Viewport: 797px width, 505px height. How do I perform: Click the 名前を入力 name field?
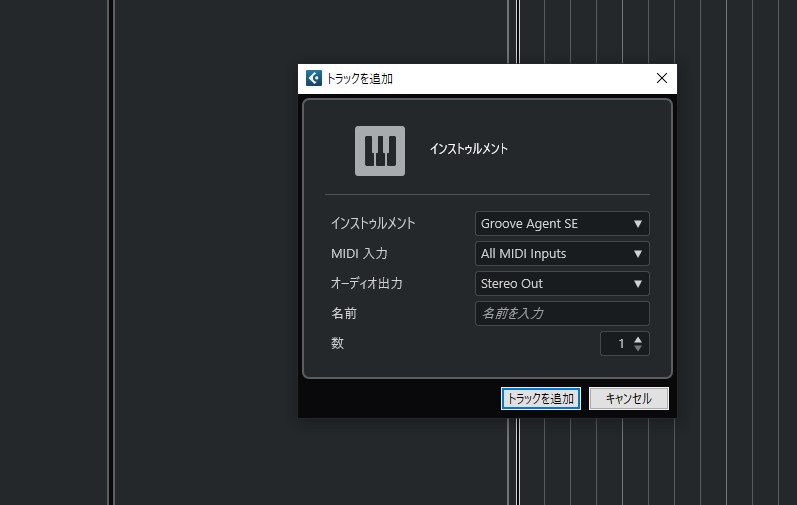(562, 313)
